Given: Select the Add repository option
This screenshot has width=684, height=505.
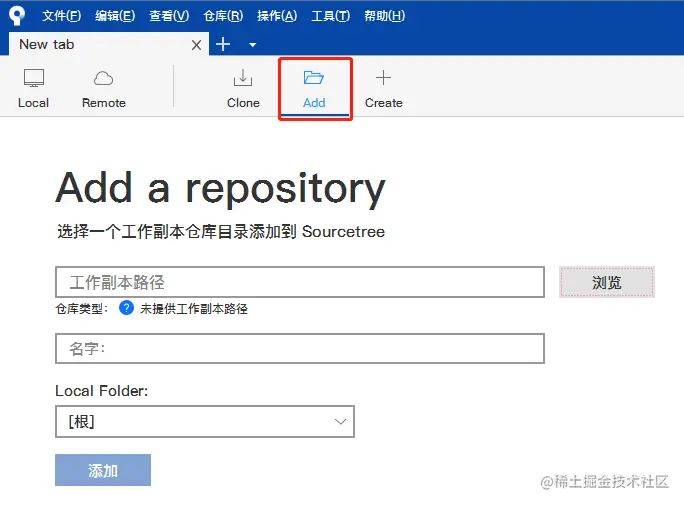Looking at the screenshot, I should (x=314, y=89).
